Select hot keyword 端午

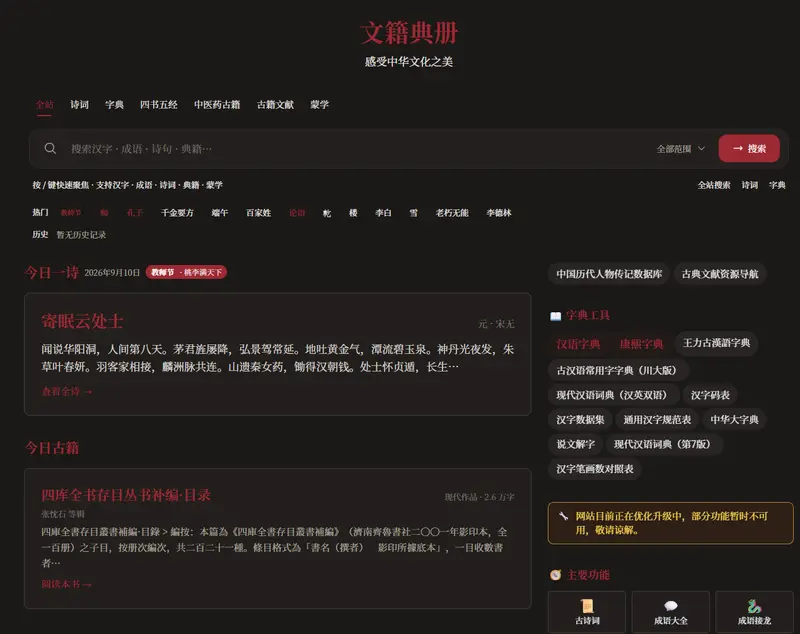tap(220, 213)
